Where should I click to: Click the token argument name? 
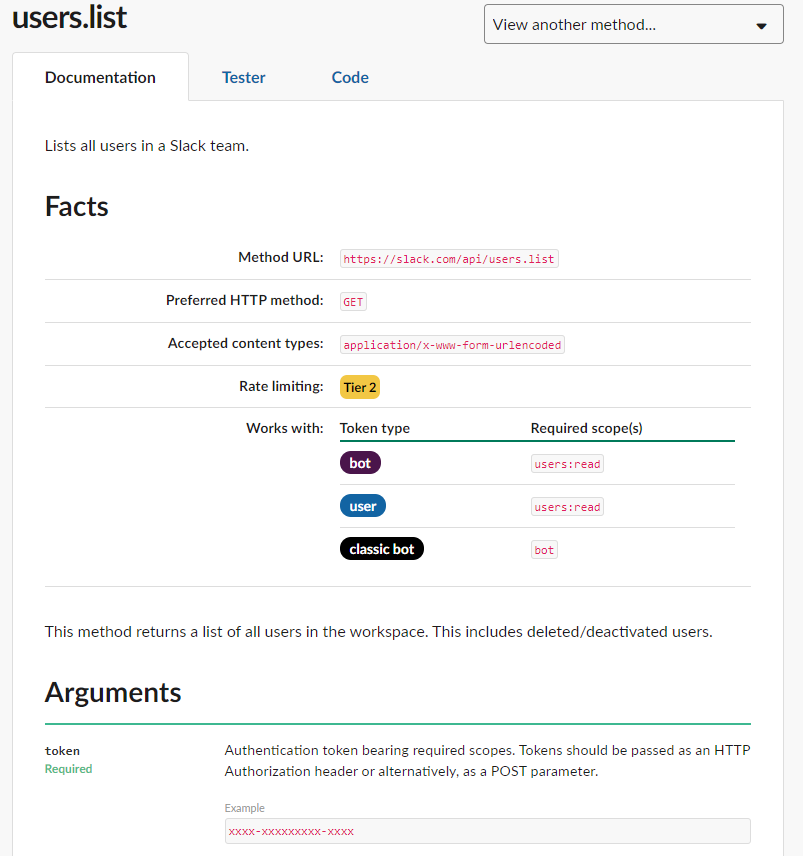coord(62,751)
